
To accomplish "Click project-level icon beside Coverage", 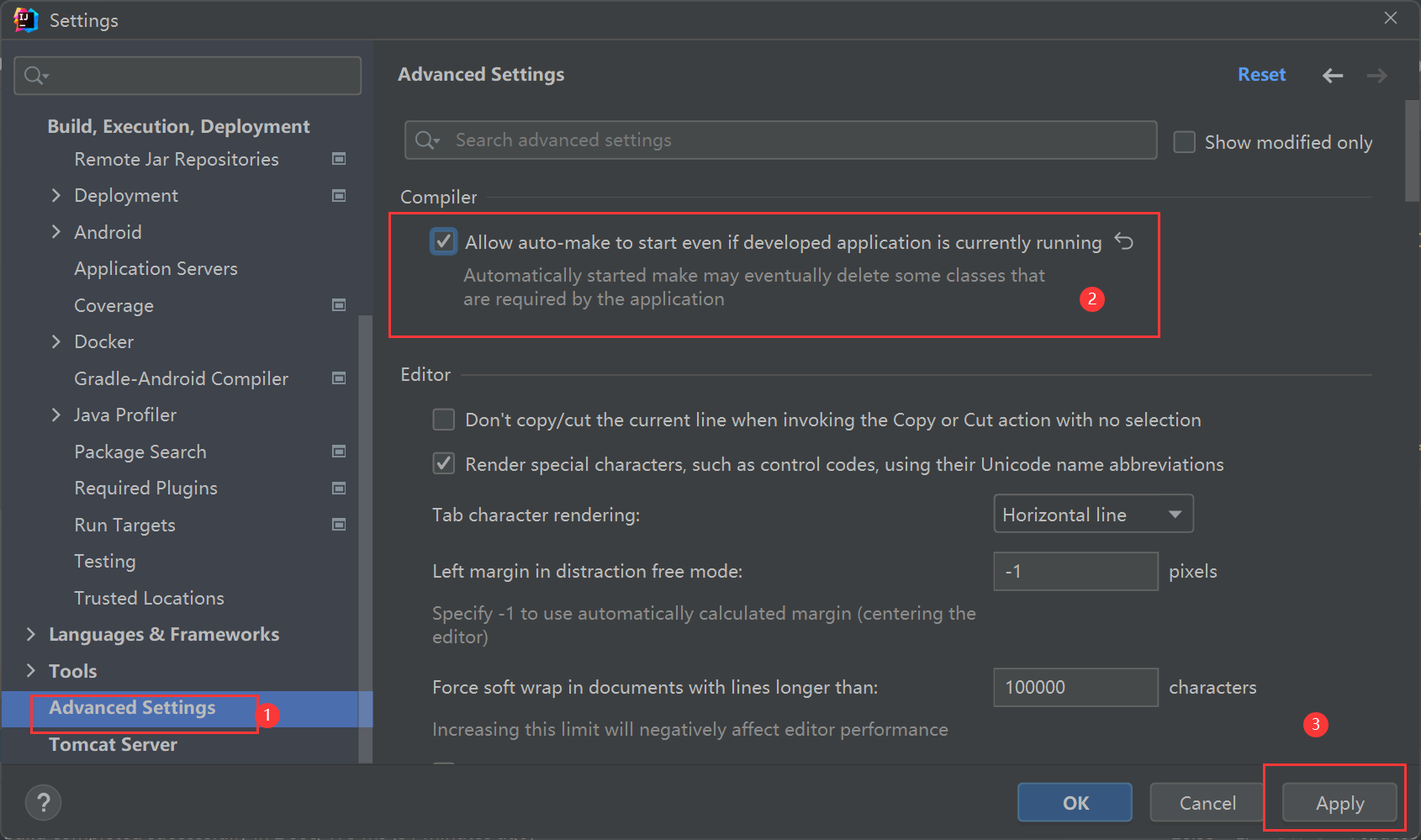I will tap(339, 305).
